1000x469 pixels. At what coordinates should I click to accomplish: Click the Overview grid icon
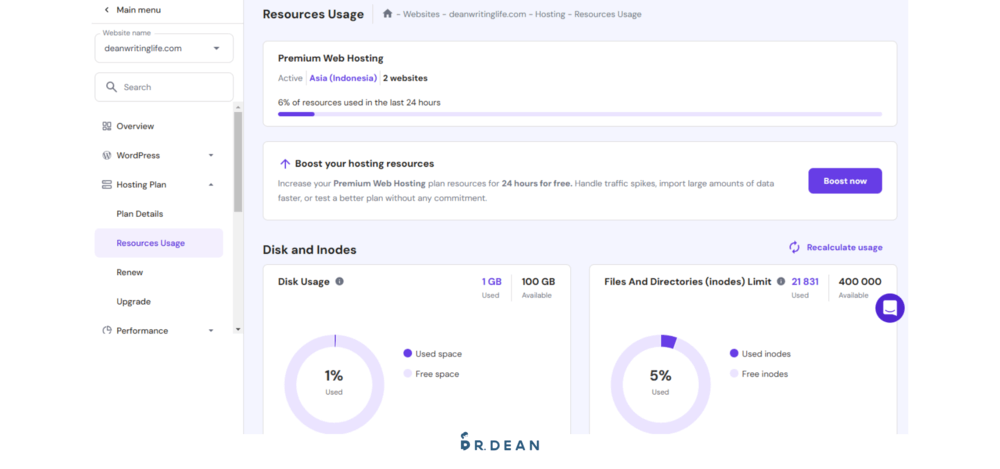point(107,126)
